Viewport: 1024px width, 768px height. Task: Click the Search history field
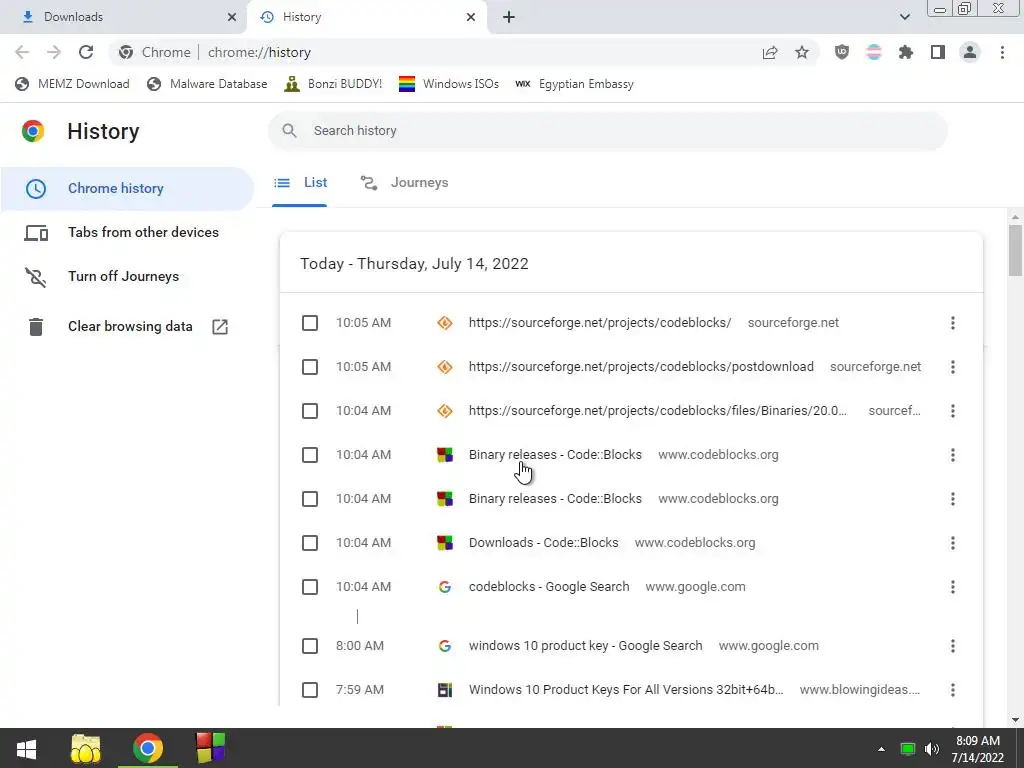point(607,131)
